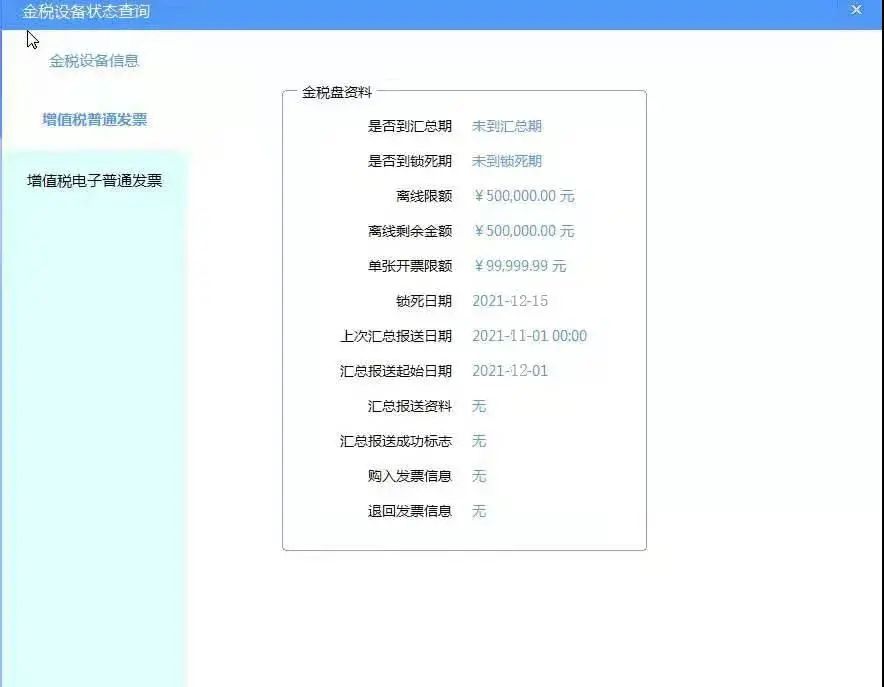Click the 购入发票信息 field label
Image resolution: width=884 pixels, height=687 pixels.
(x=410, y=477)
